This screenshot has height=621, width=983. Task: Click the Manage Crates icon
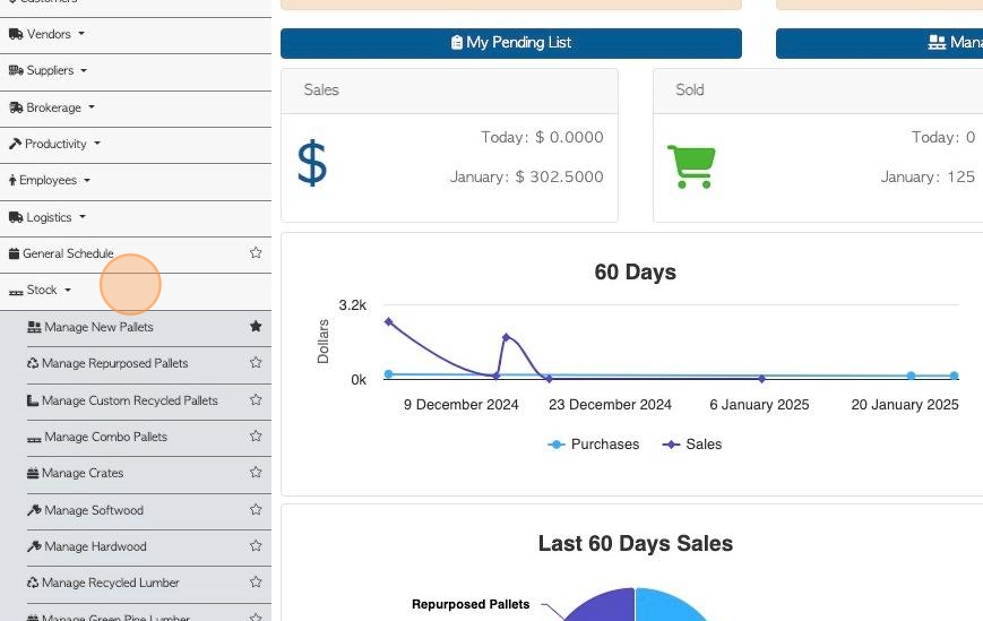click(33, 472)
